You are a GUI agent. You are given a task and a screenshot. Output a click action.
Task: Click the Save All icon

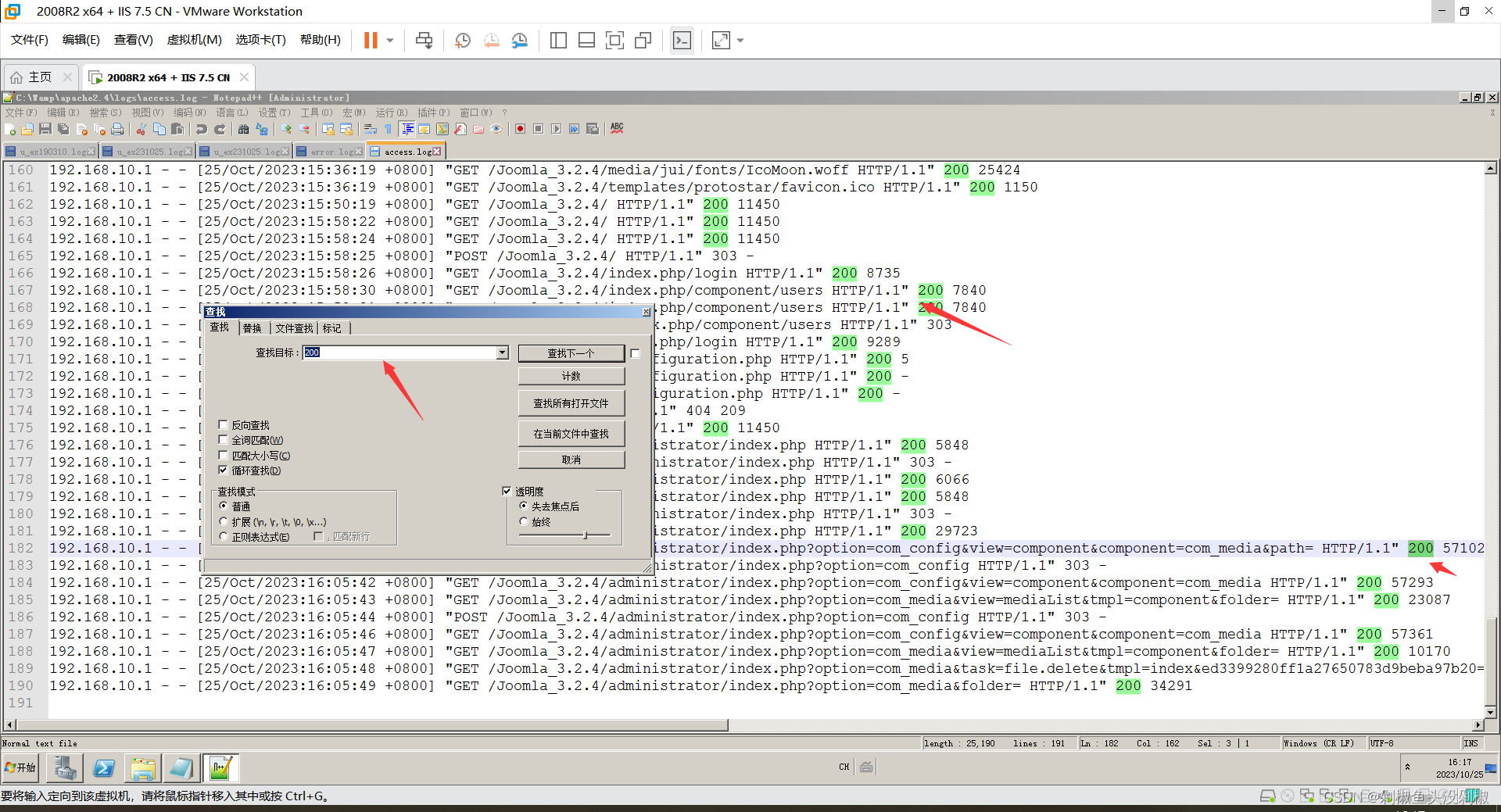[63, 129]
